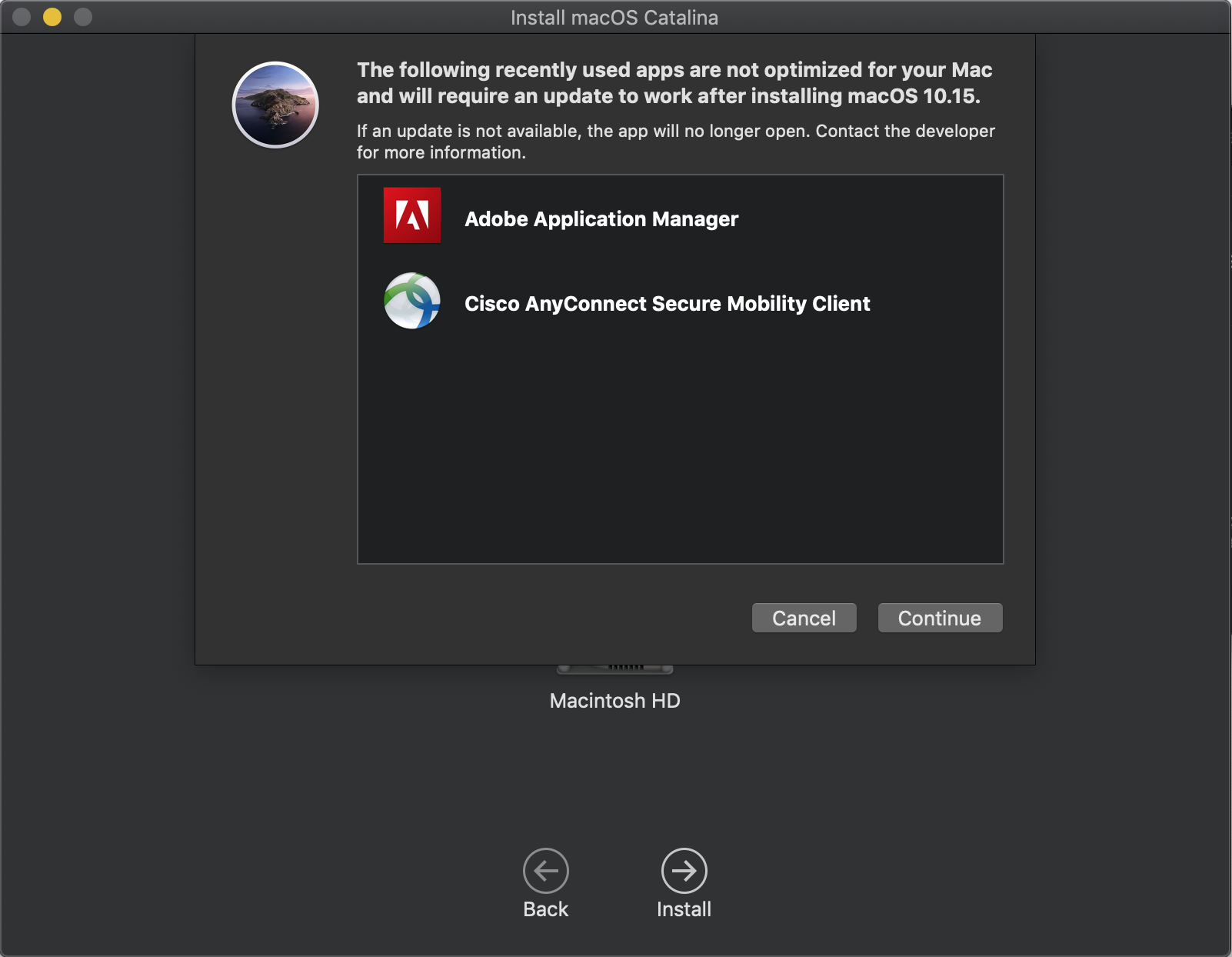Click the bold not-optimized apps warning heading
The height and width of the screenshot is (957, 1232).
(674, 83)
